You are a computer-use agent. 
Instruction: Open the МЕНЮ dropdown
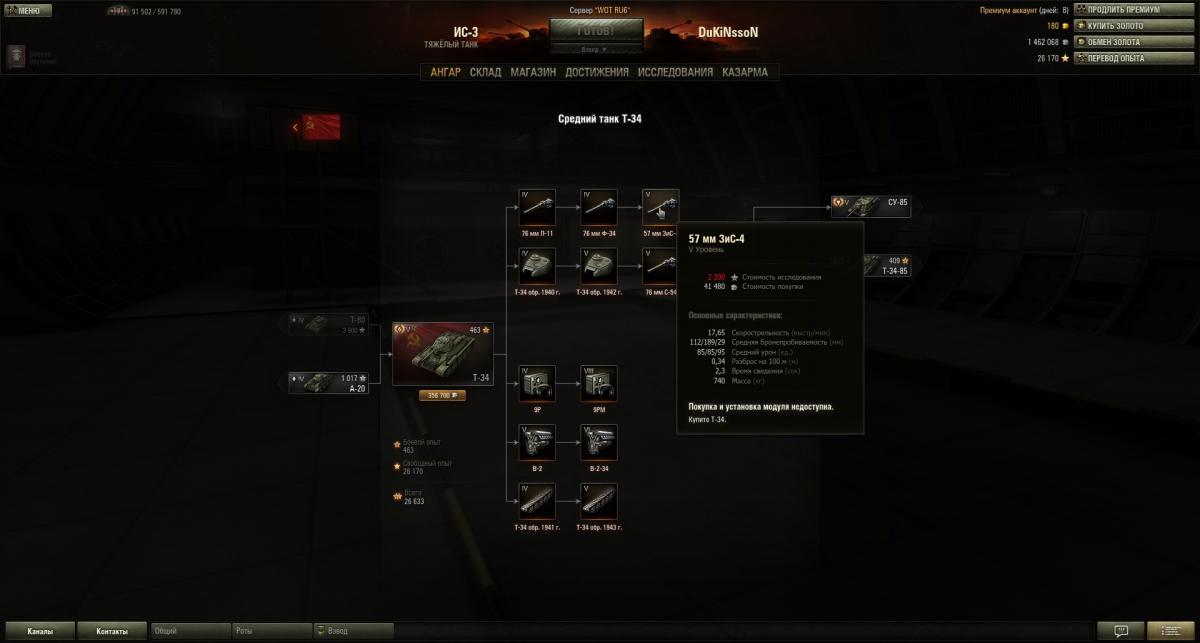pyautogui.click(x=24, y=11)
